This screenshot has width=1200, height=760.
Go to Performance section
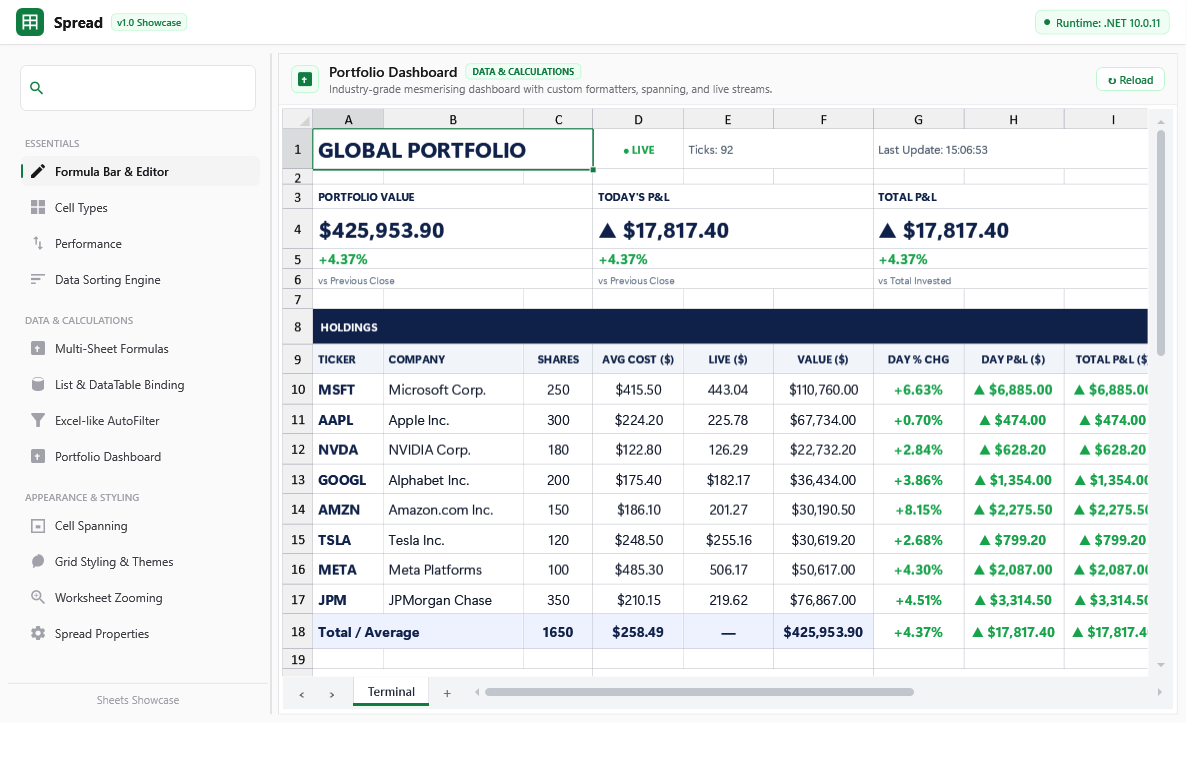click(x=140, y=244)
